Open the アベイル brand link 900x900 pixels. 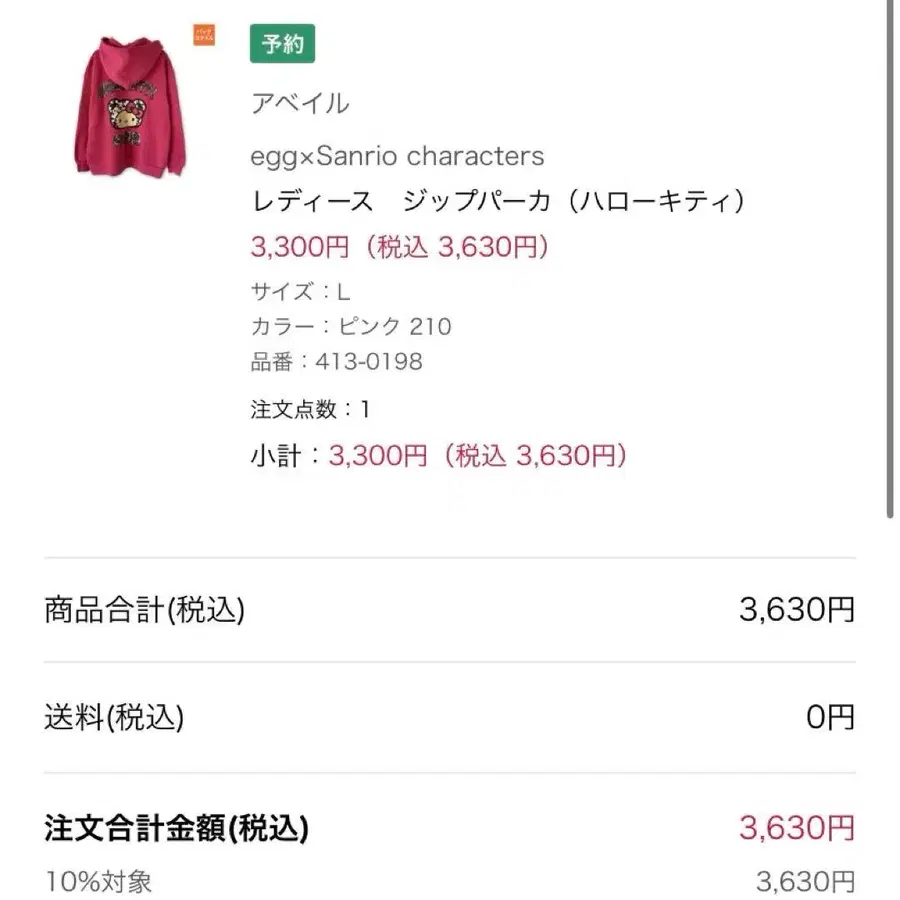299,102
